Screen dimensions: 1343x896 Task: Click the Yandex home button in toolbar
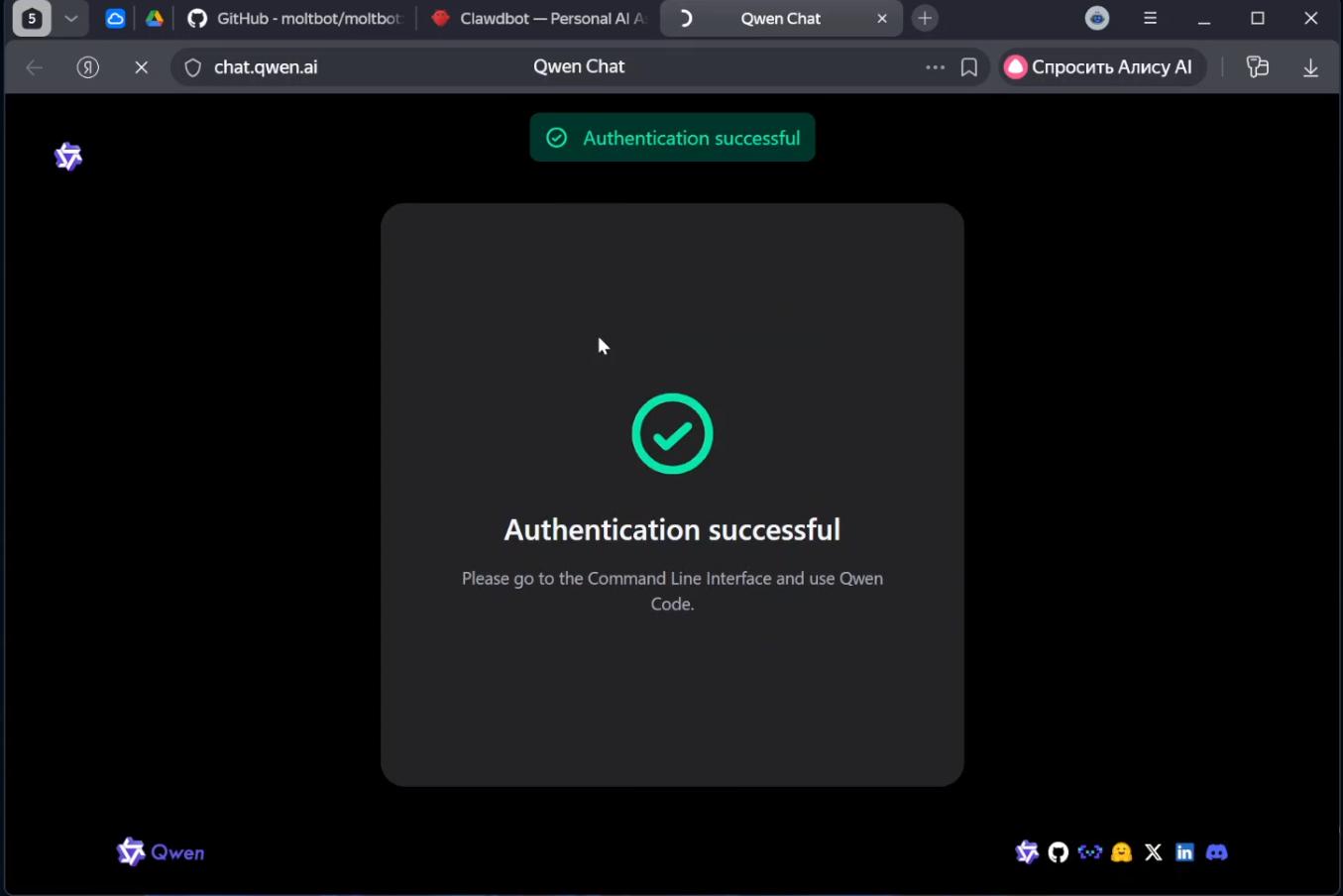88,67
